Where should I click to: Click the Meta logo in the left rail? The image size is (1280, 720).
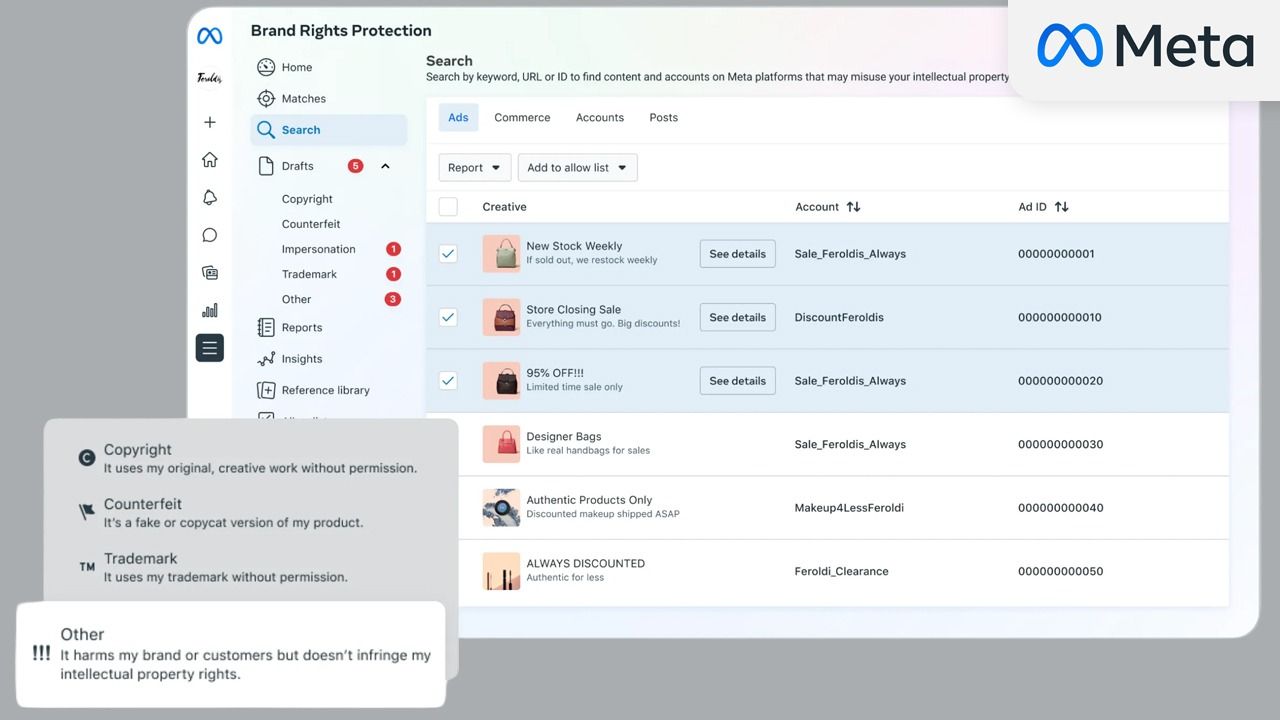[209, 36]
